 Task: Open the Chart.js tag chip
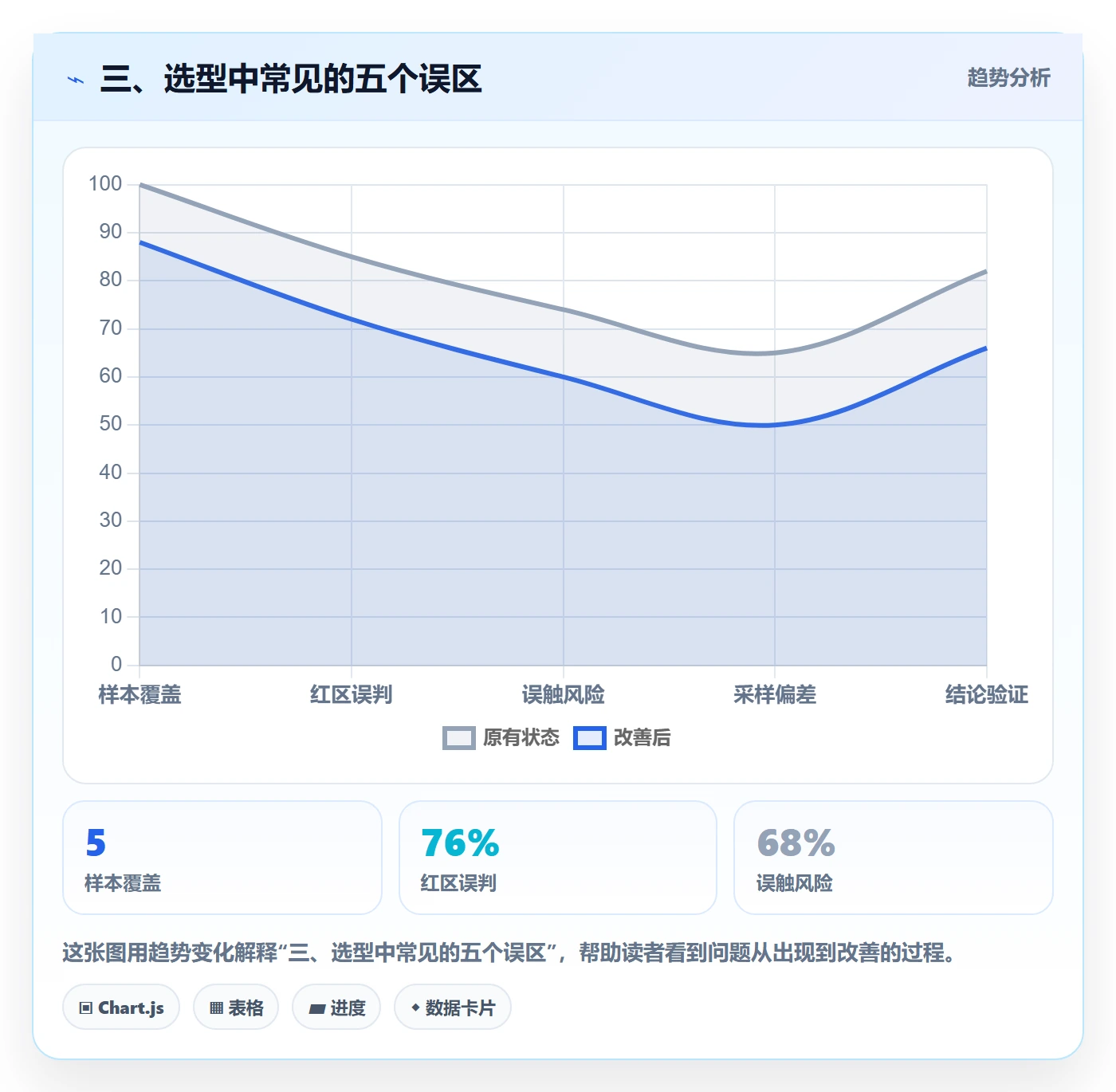(121, 1008)
